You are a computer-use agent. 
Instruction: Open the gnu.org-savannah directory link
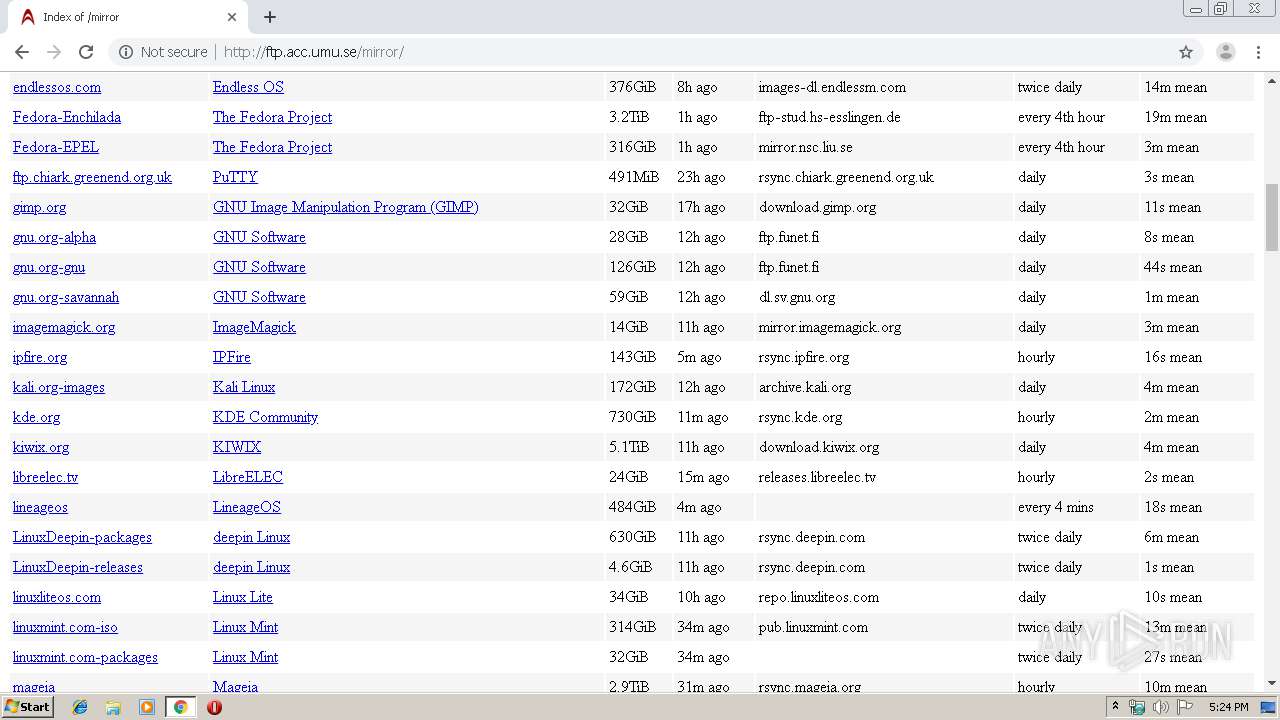point(66,297)
